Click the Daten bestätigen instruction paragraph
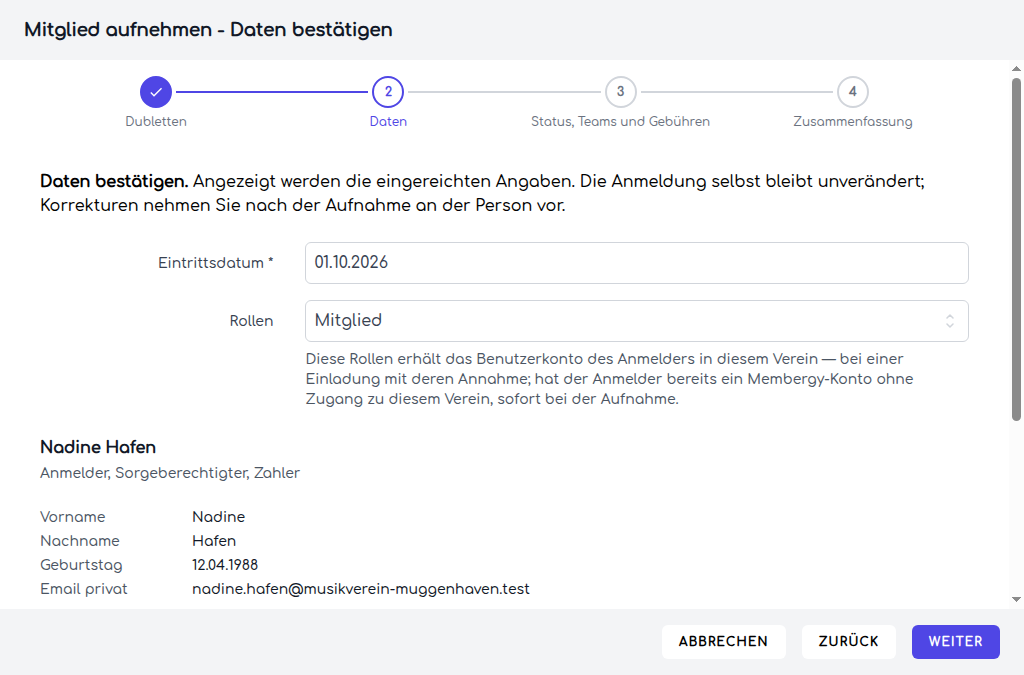Viewport: 1024px width, 675px height. tap(483, 193)
